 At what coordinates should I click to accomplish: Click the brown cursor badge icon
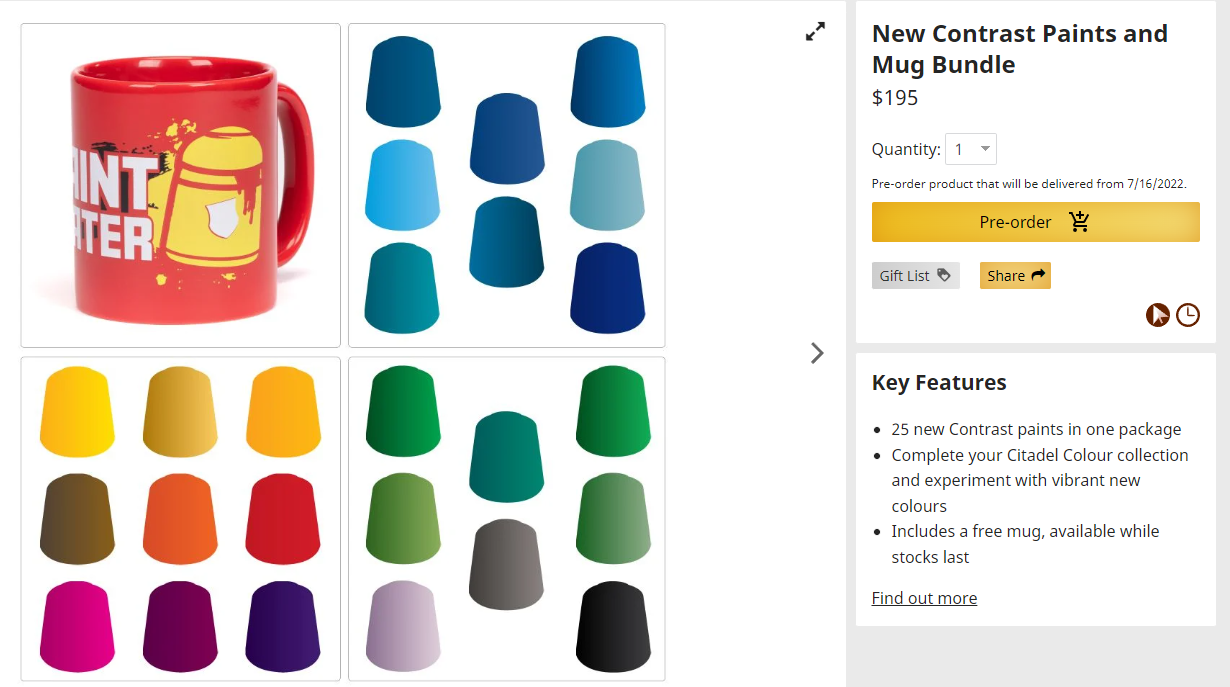pyautogui.click(x=1158, y=315)
